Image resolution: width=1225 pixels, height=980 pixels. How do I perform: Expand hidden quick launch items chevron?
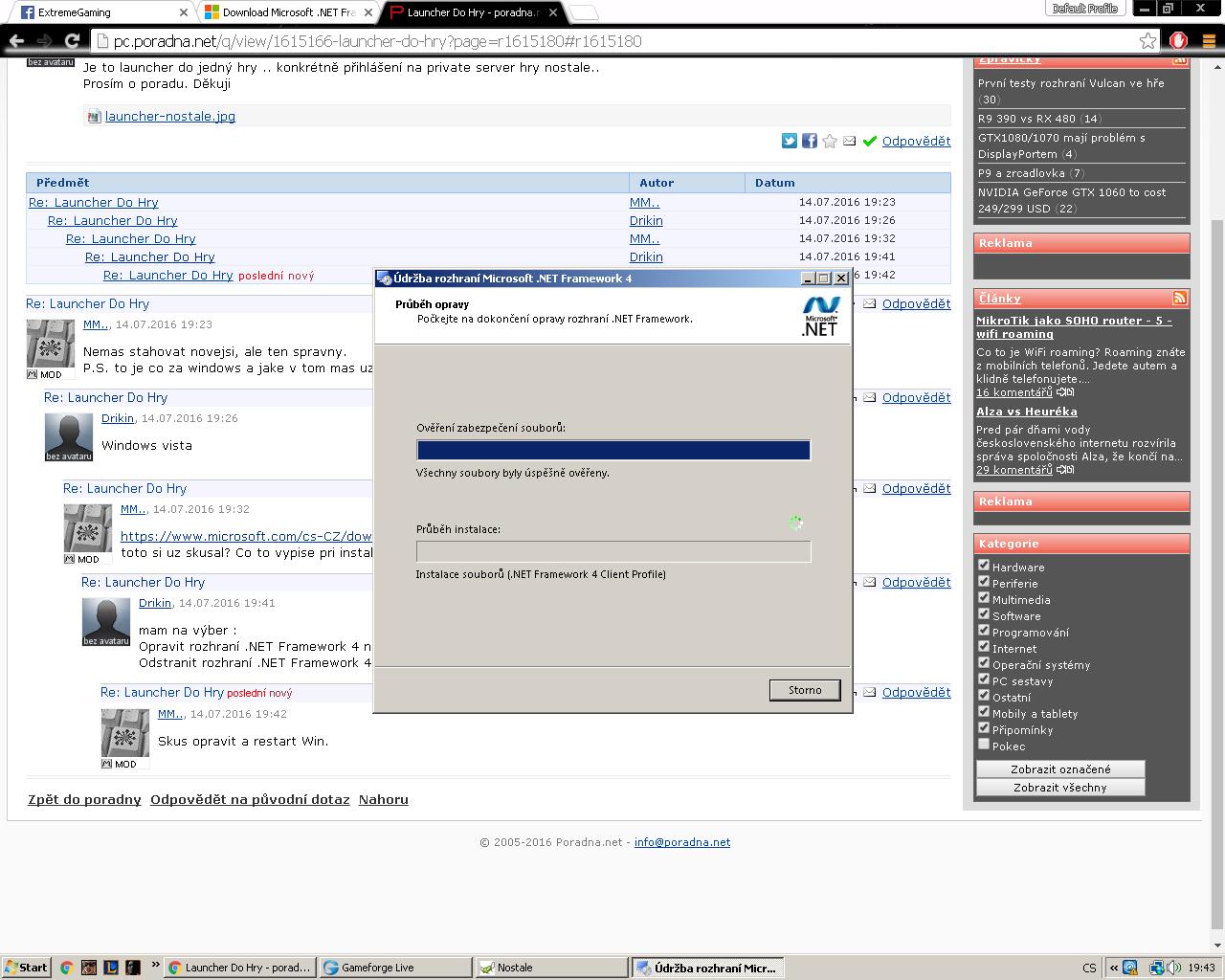pos(154,967)
